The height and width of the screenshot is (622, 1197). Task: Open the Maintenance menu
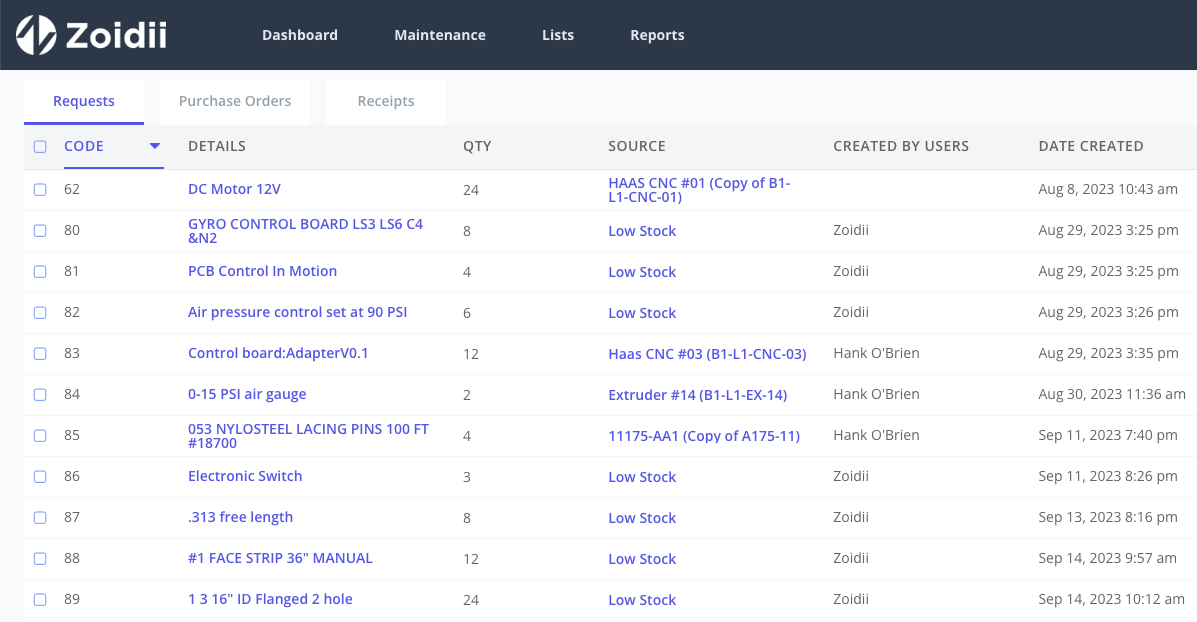click(440, 35)
